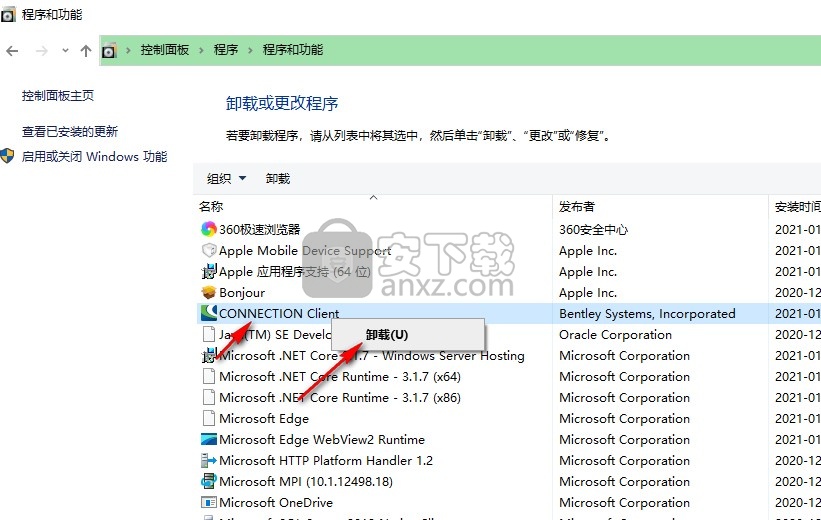The width and height of the screenshot is (821, 520).
Task: Navigate up one level with up arrow
Action: pos(86,50)
